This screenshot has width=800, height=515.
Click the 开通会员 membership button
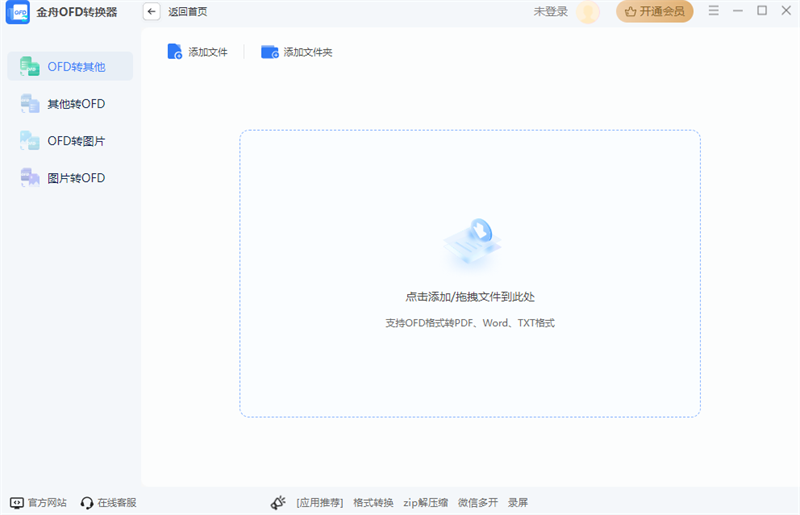tap(655, 11)
